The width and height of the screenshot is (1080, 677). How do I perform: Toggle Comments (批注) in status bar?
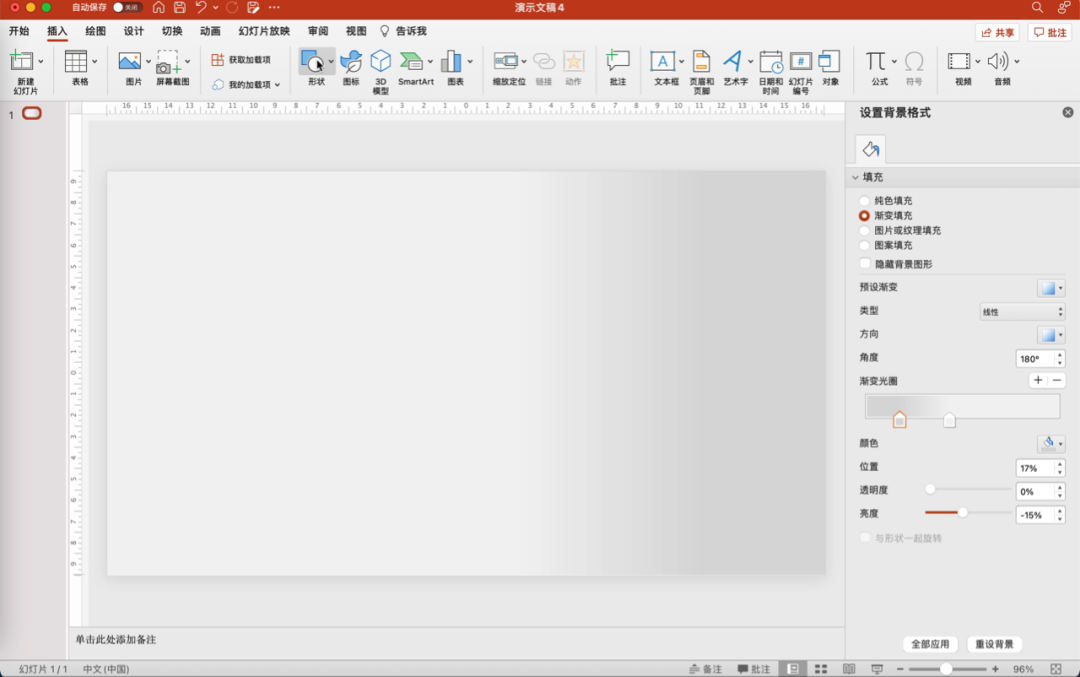pyautogui.click(x=754, y=669)
